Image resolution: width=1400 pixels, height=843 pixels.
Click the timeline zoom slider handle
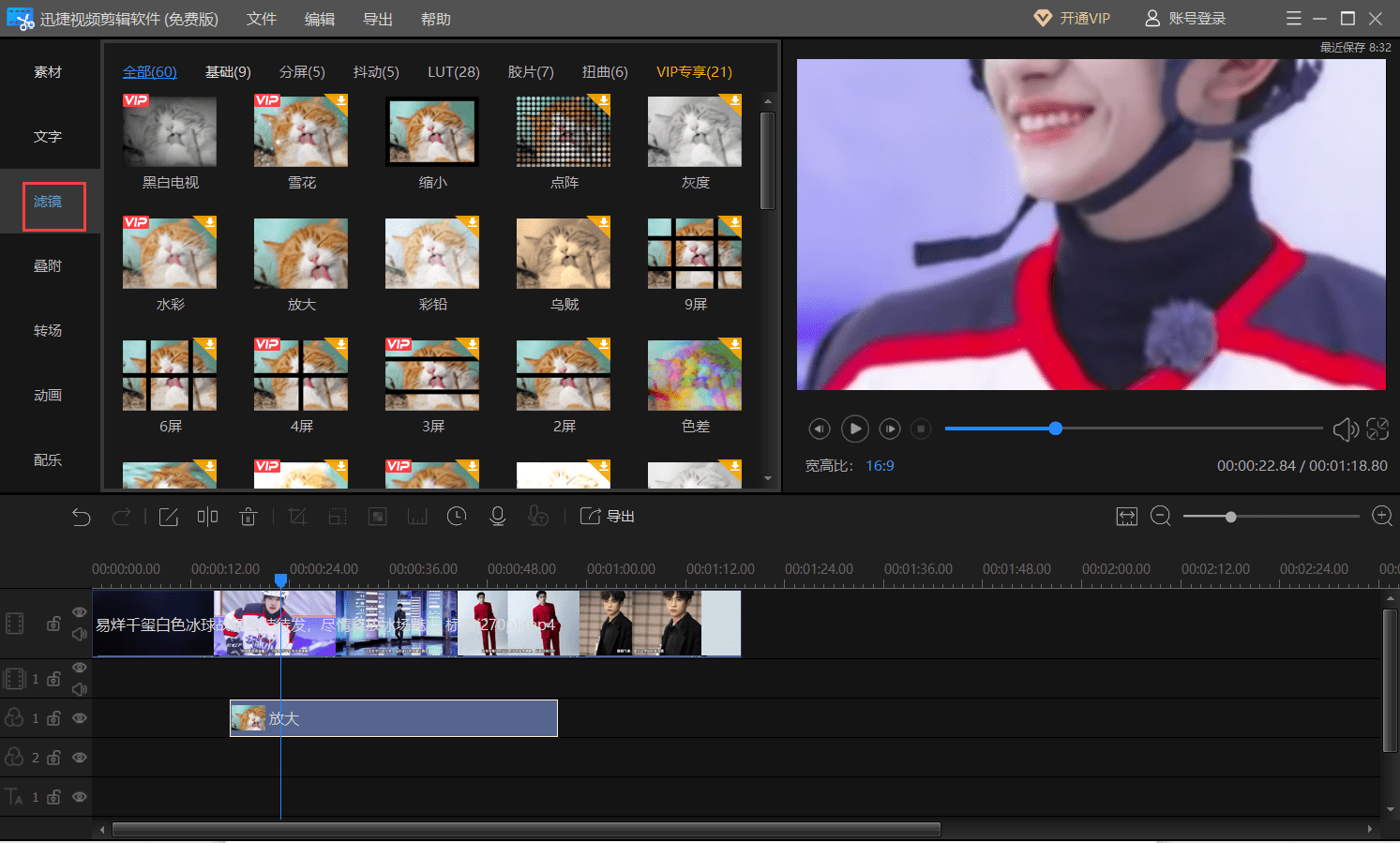pyautogui.click(x=1230, y=517)
